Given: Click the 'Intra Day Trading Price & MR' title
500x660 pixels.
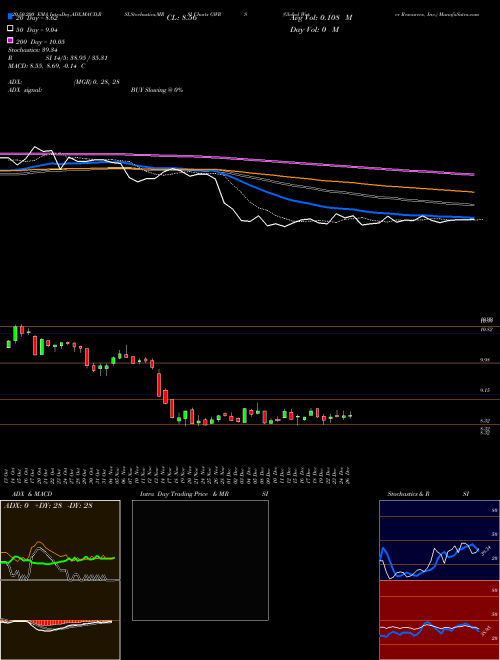Looking at the screenshot, I should (x=184, y=494).
